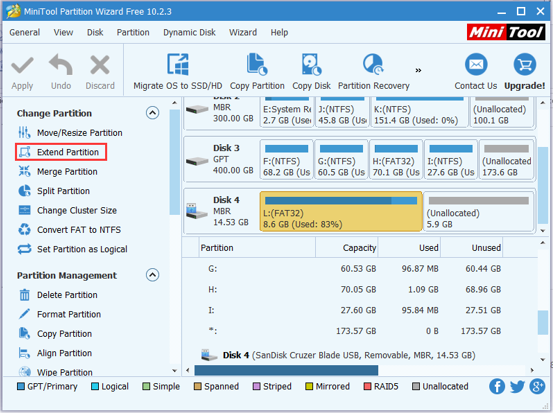
Task: Click the Apply checkmark icon
Action: (x=22, y=66)
